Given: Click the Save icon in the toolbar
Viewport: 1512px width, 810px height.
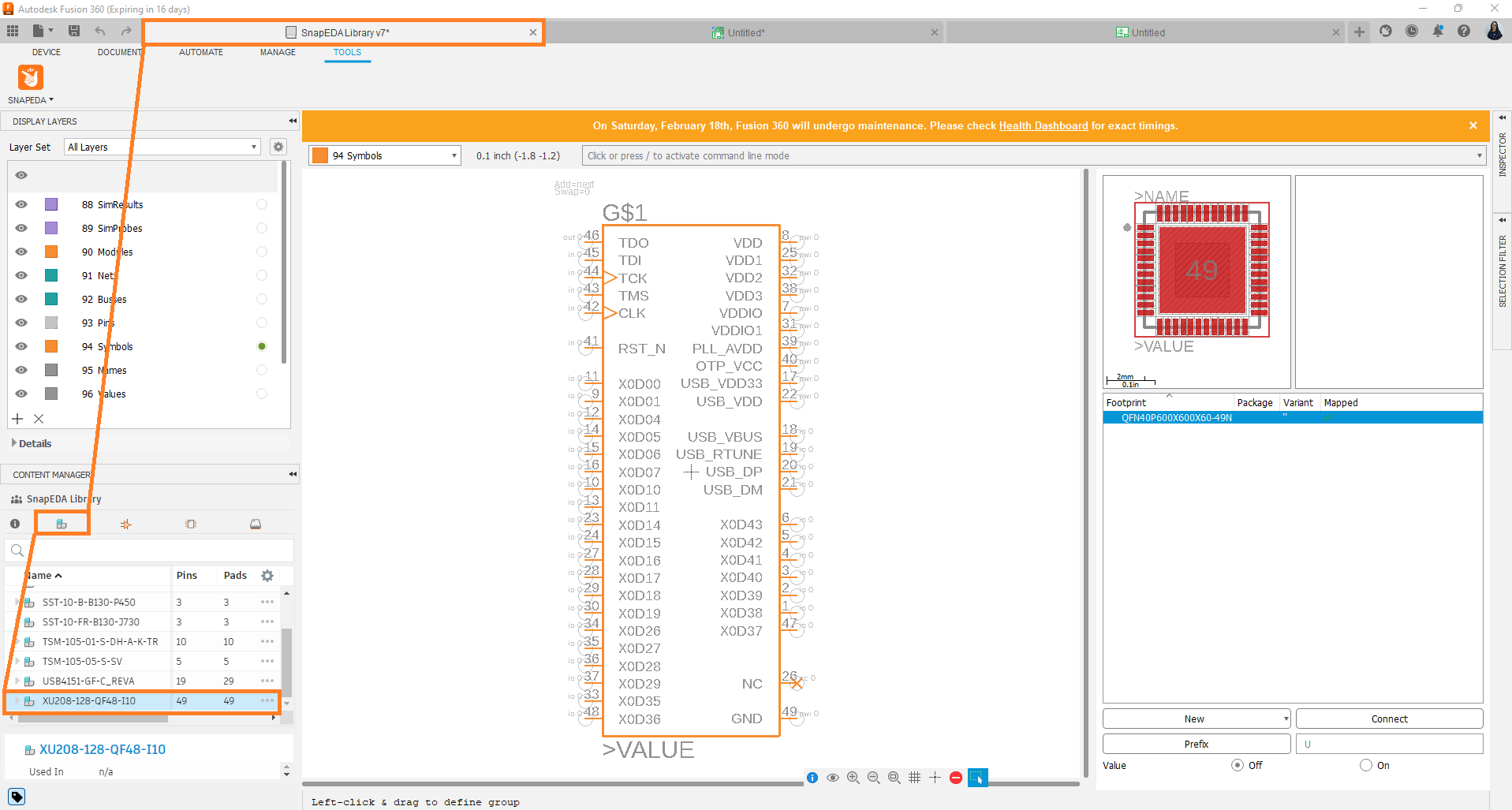Looking at the screenshot, I should click(74, 31).
